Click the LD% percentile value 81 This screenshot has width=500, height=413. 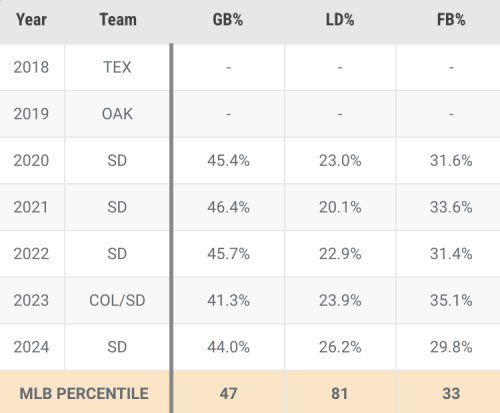click(x=340, y=394)
